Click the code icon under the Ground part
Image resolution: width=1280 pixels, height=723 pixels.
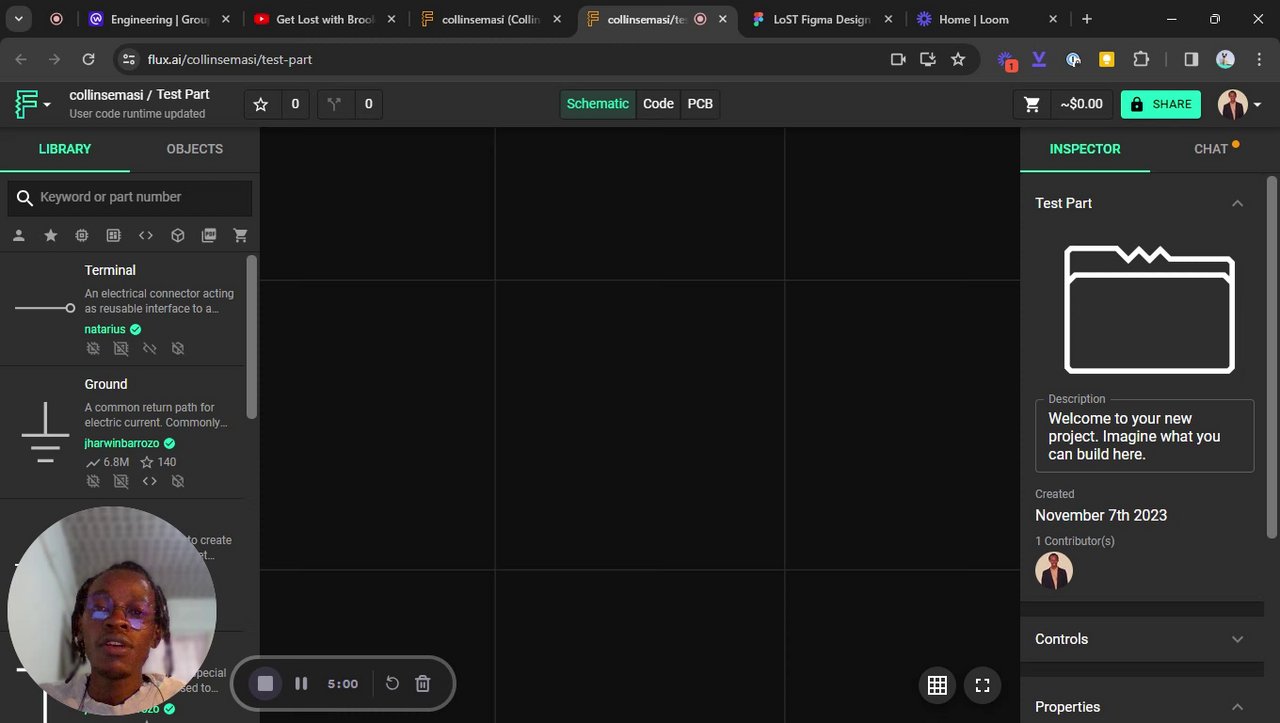coord(149,481)
